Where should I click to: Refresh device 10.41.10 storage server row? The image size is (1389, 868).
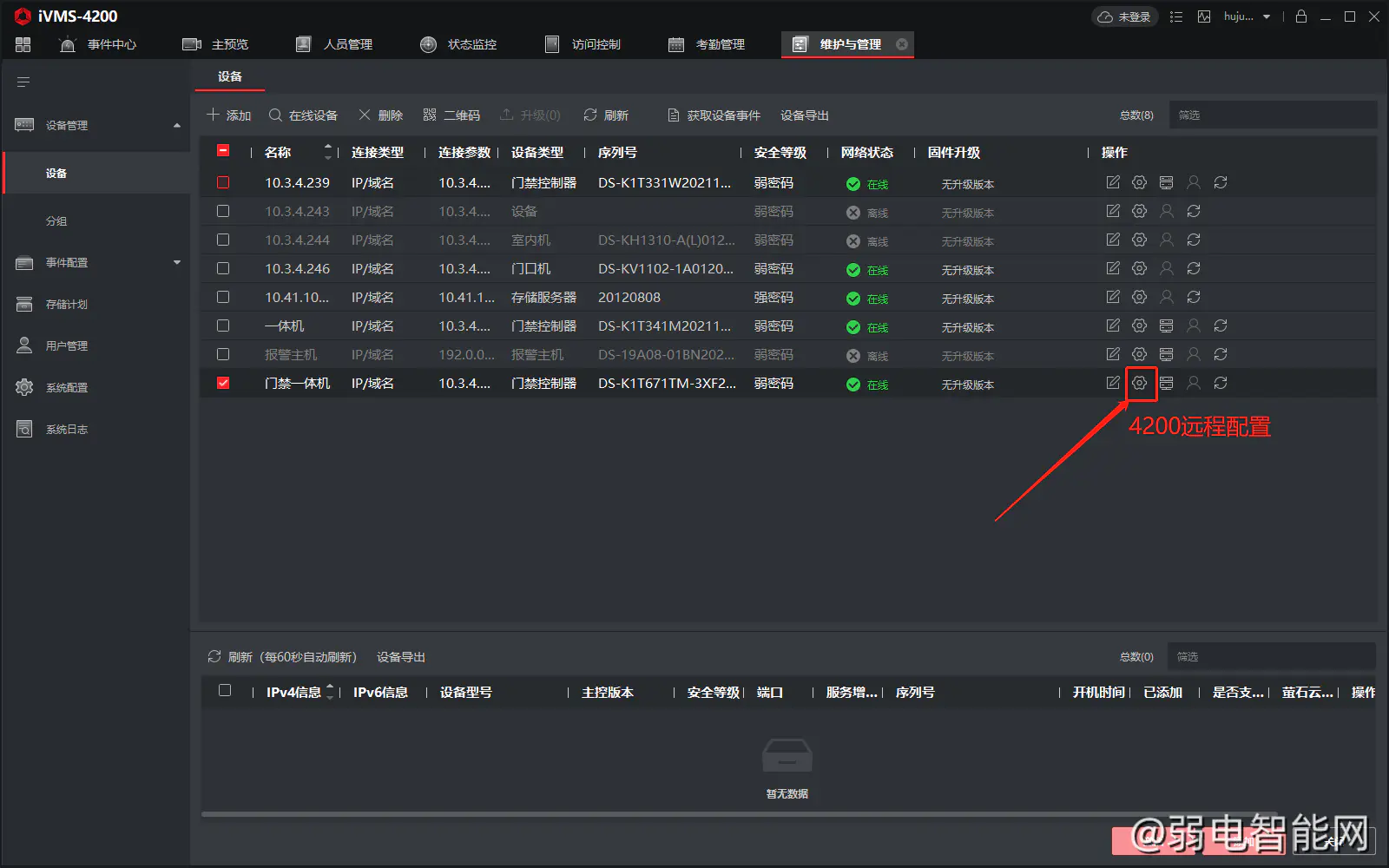1194,297
